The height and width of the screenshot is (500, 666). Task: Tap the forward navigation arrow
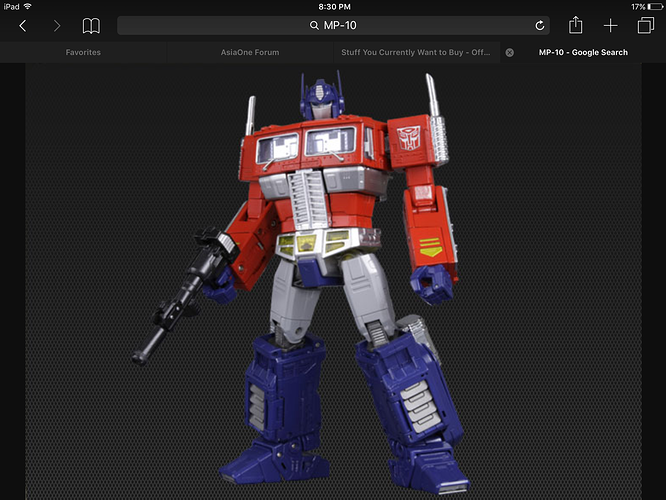(56, 26)
